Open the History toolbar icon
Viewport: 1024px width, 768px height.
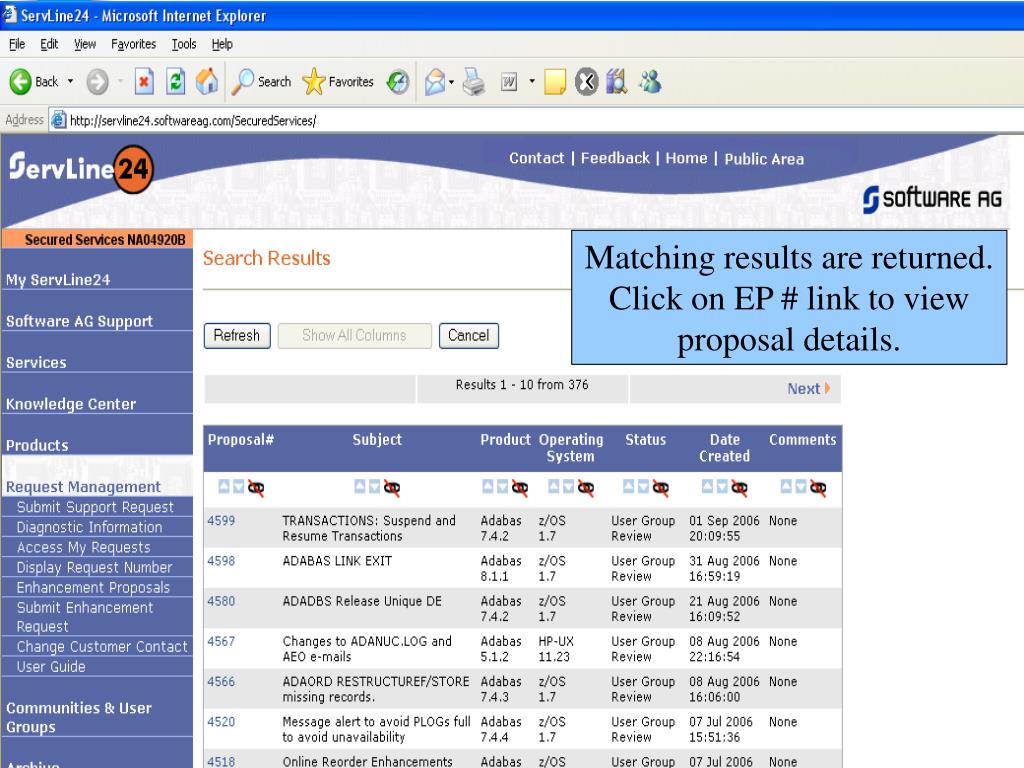point(397,82)
